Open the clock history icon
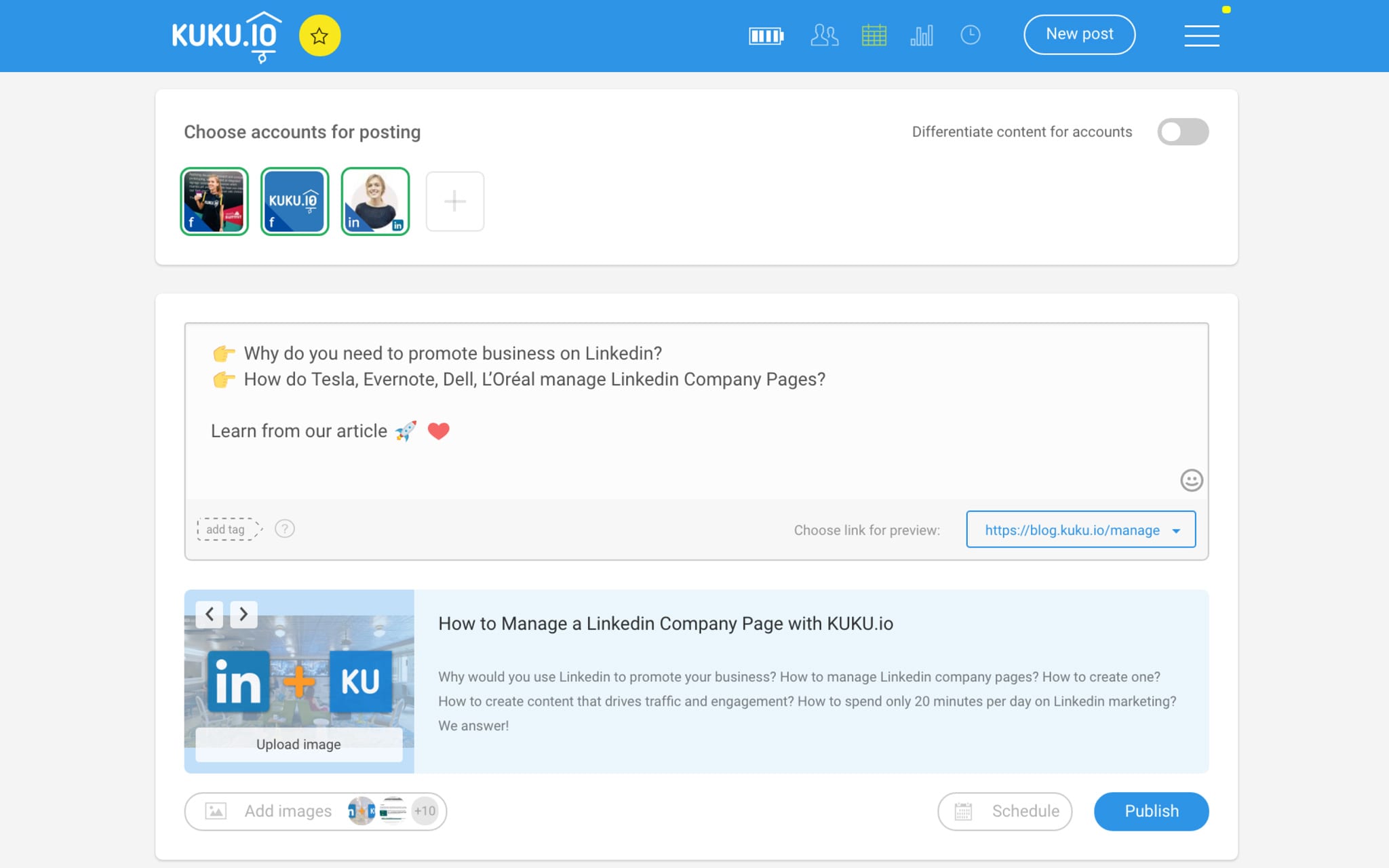This screenshot has width=1389, height=868. [970, 35]
